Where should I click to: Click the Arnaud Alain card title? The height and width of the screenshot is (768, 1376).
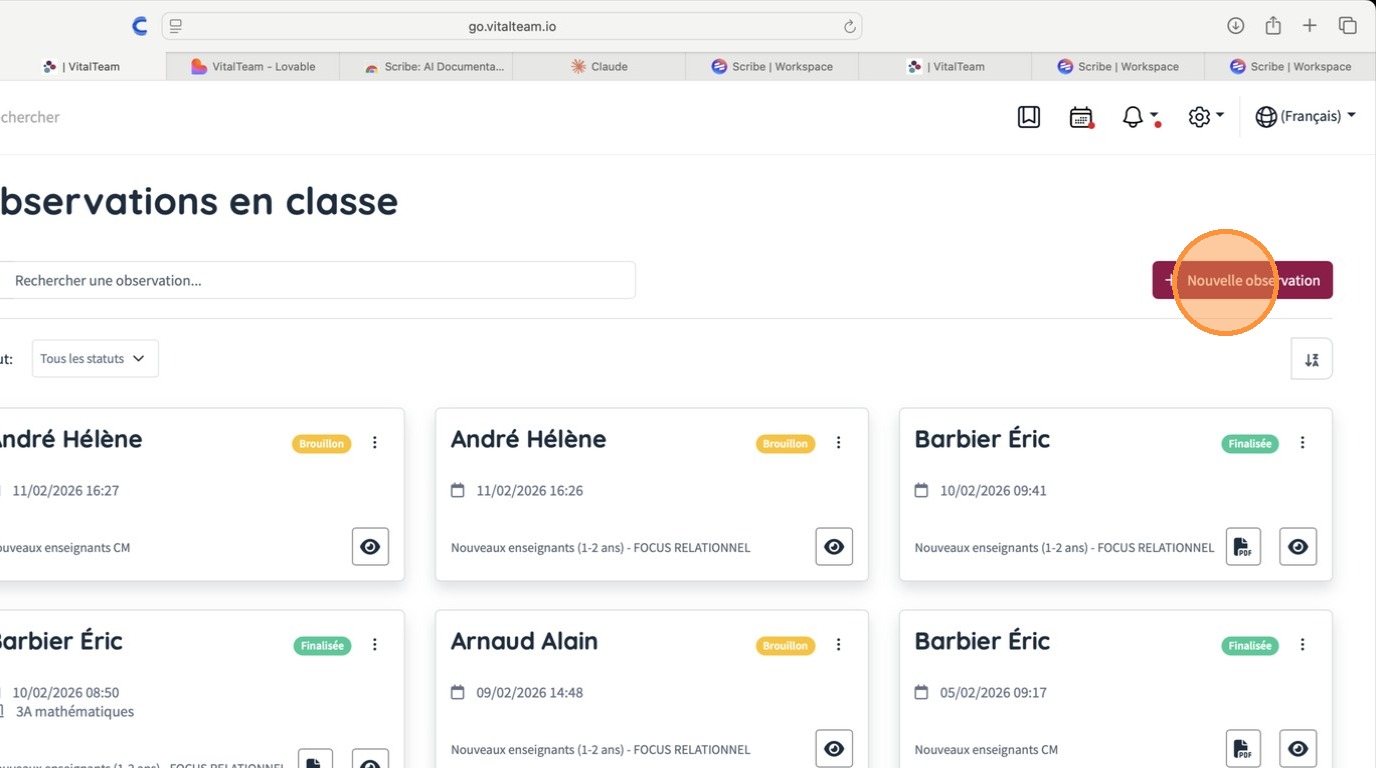[524, 641]
